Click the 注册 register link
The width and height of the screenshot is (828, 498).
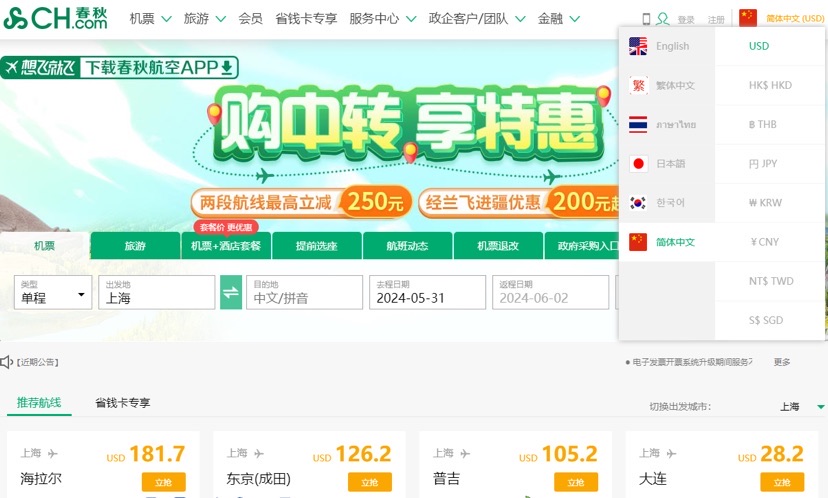pos(716,20)
